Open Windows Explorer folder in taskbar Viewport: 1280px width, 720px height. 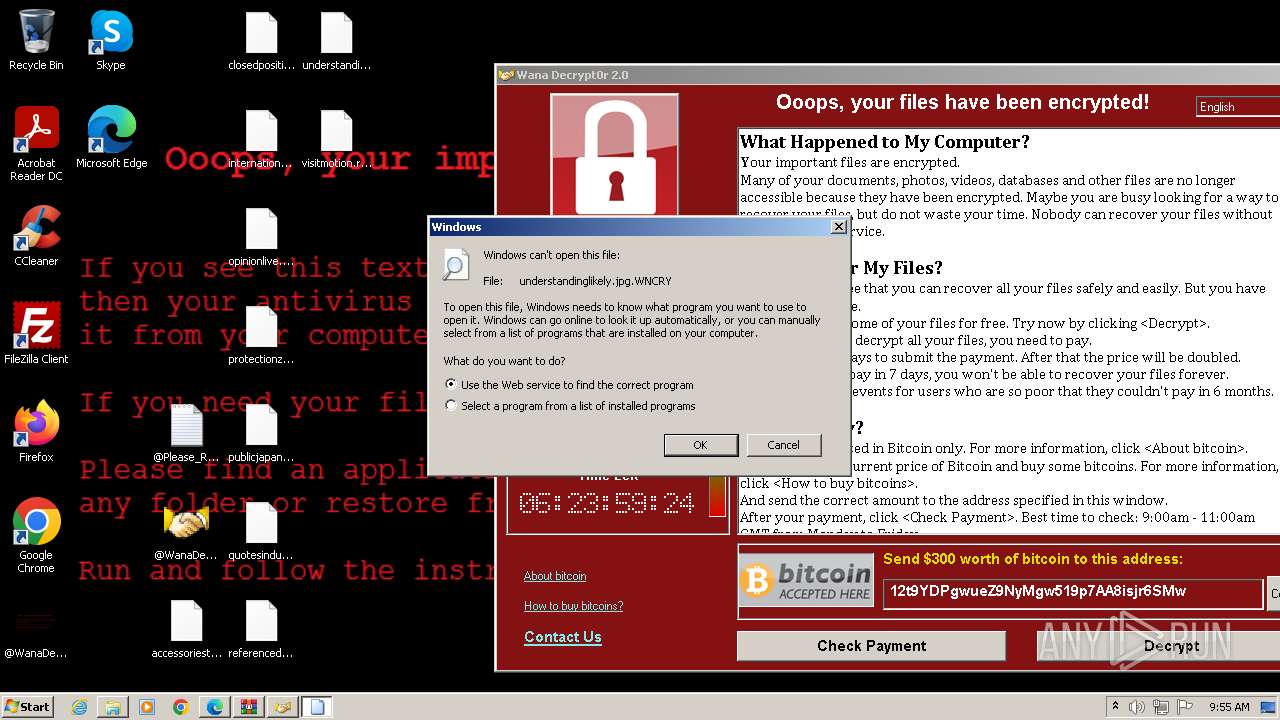coord(113,707)
